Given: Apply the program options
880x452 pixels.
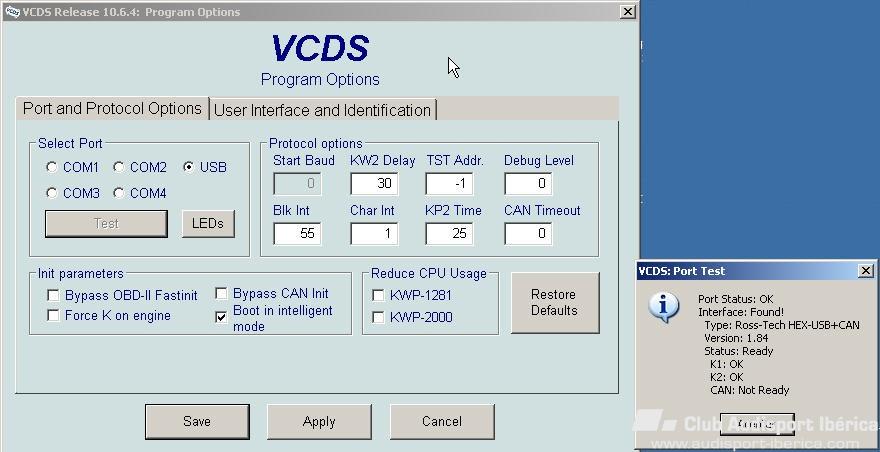Looking at the screenshot, I should 319,422.
